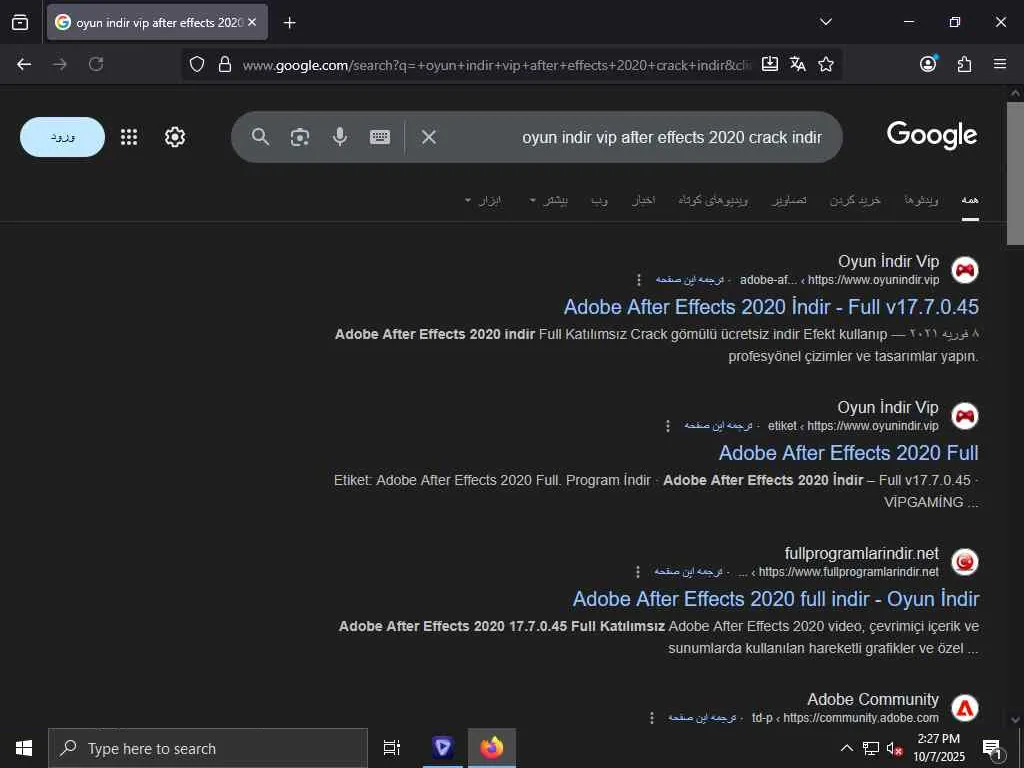Click the address bar URL field
The height and width of the screenshot is (768, 1024).
click(496, 65)
